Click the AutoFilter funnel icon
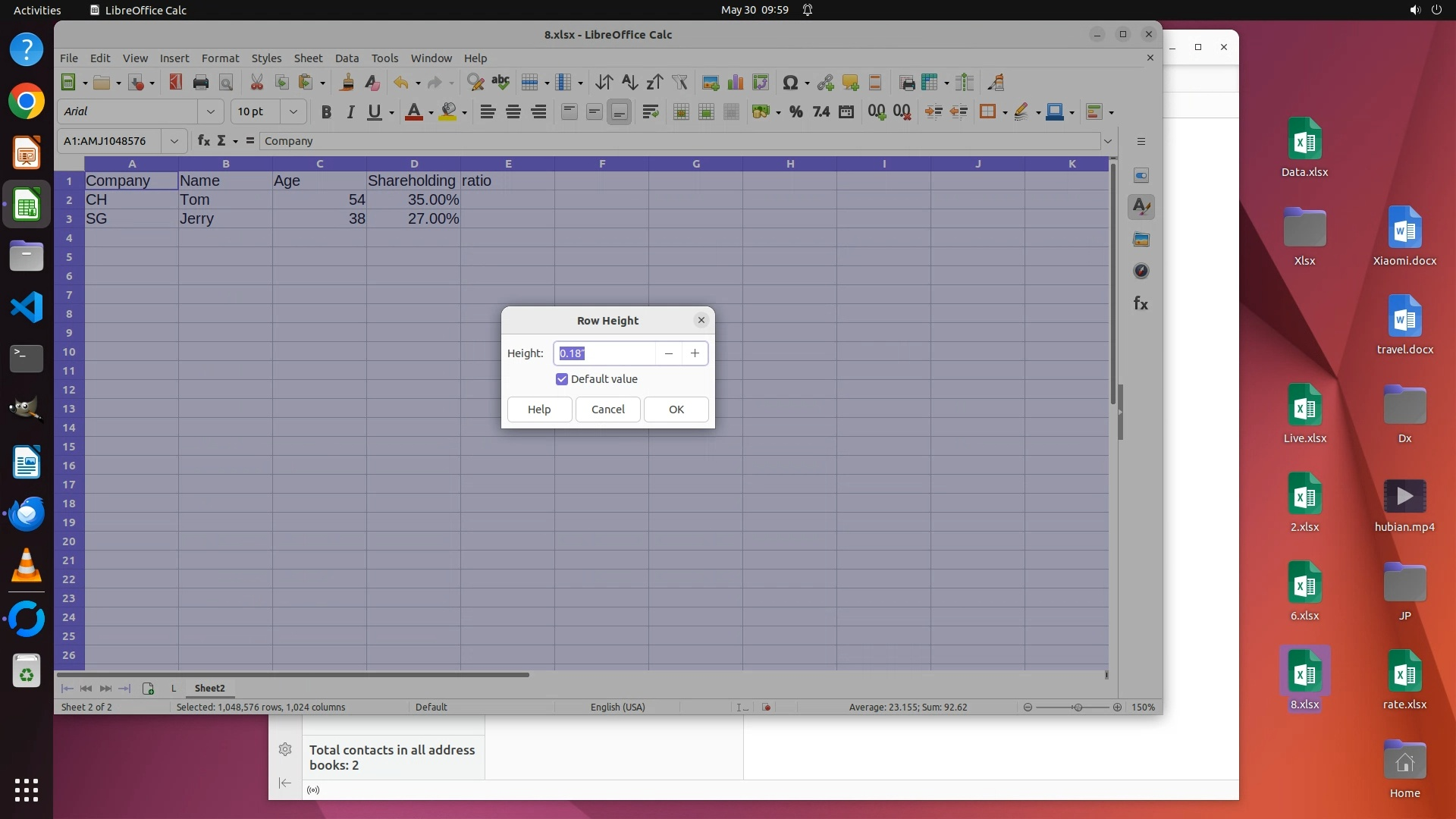 pos(679,83)
